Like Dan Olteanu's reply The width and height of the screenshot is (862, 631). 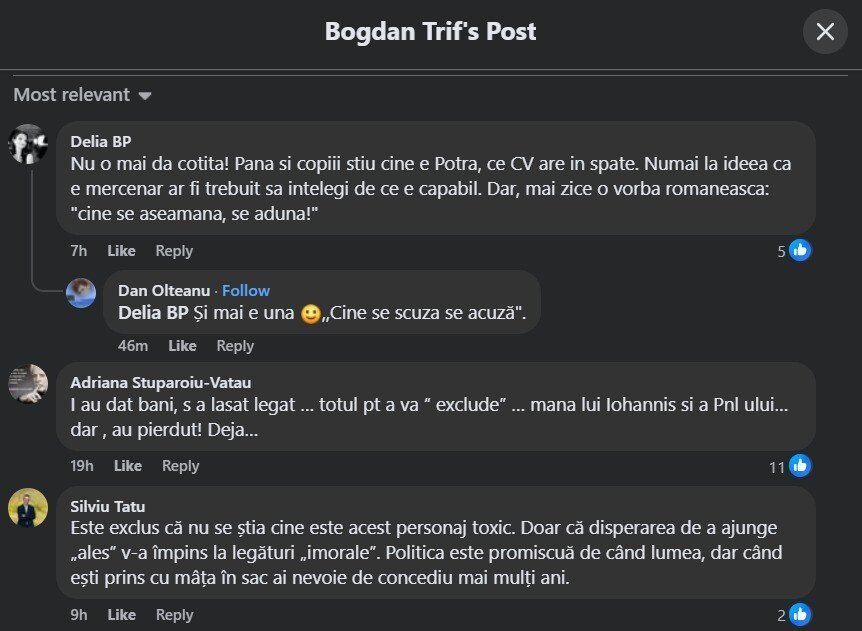coord(182,346)
